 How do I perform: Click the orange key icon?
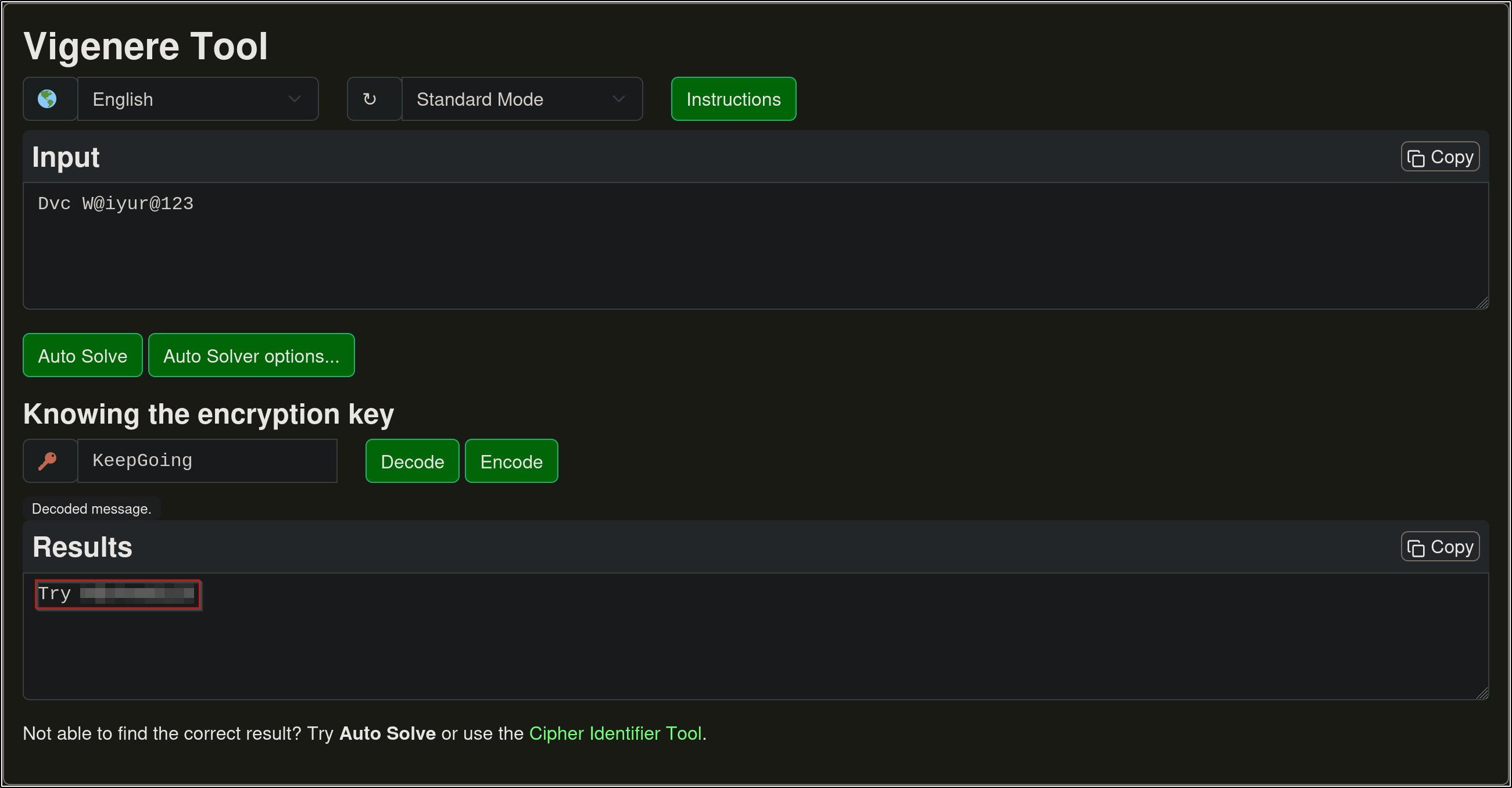(x=48, y=461)
